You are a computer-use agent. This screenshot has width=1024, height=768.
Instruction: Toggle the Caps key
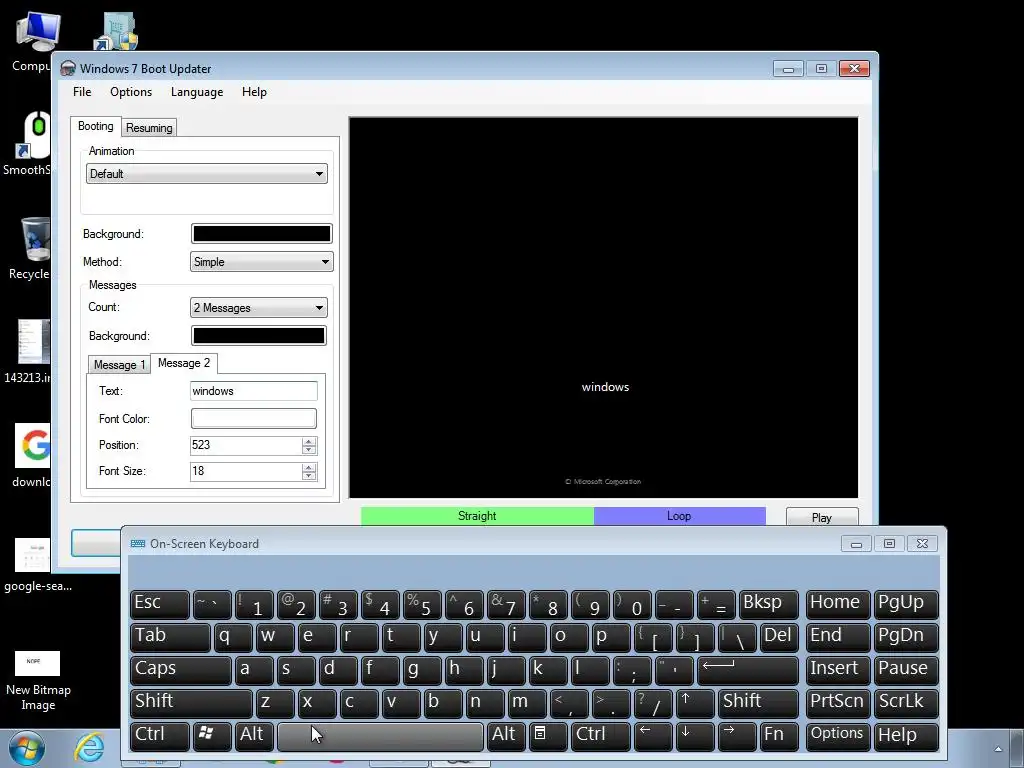(181, 669)
